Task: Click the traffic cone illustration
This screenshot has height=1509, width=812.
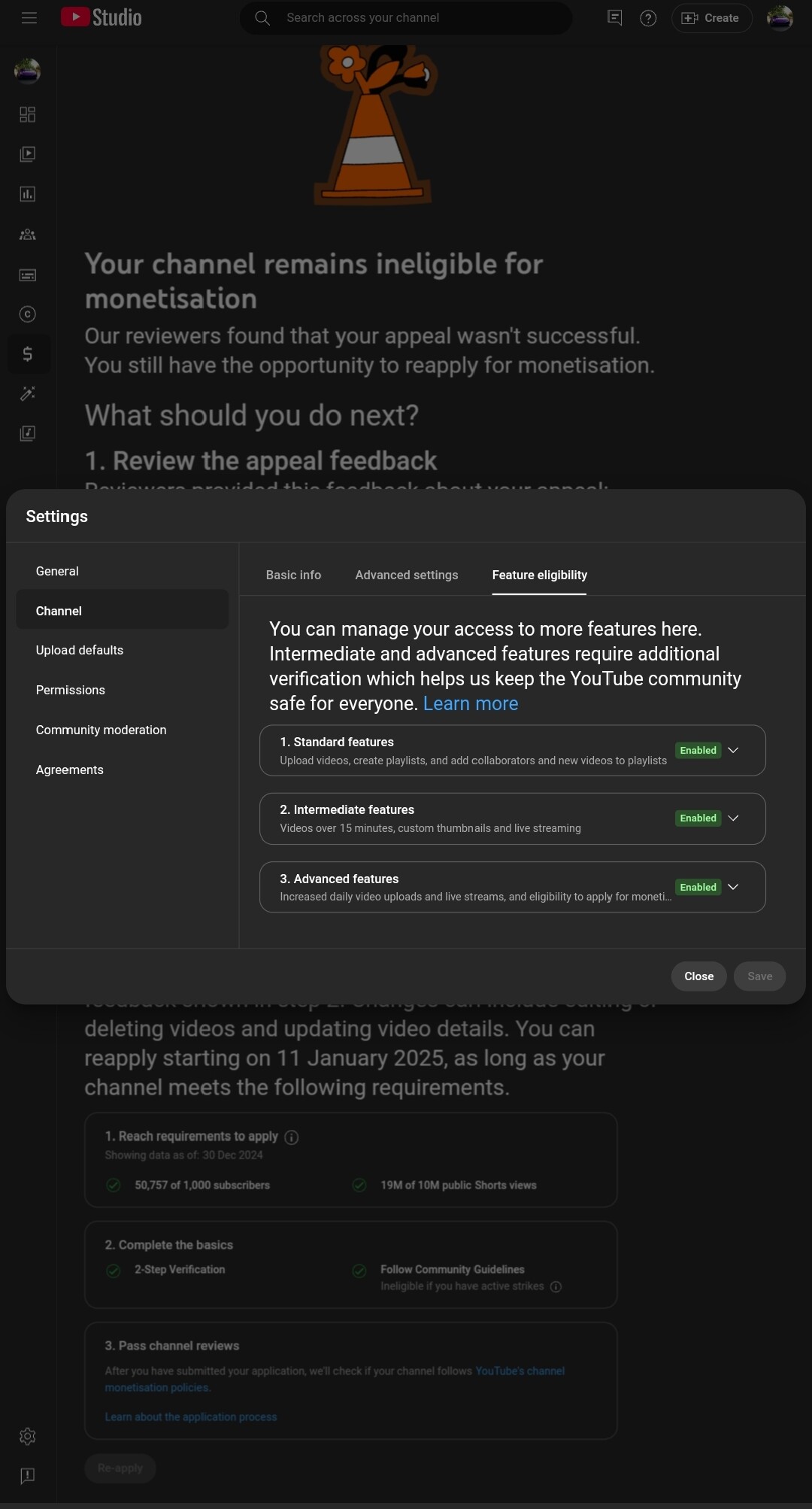Action: click(x=376, y=125)
